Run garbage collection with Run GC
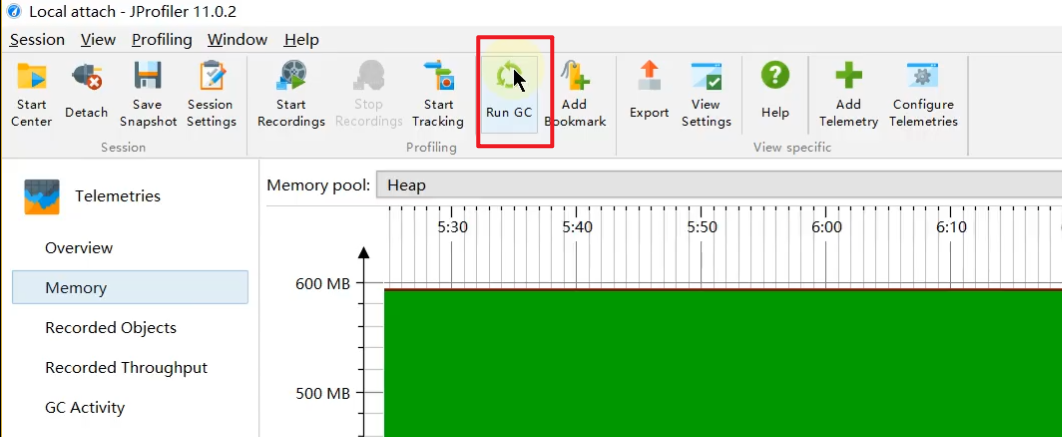This screenshot has height=437, width=1062. tap(509, 93)
